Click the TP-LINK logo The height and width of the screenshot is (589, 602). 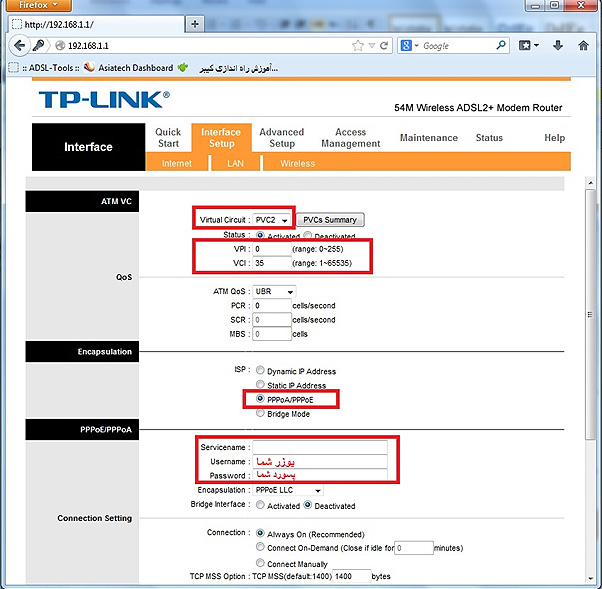104,99
